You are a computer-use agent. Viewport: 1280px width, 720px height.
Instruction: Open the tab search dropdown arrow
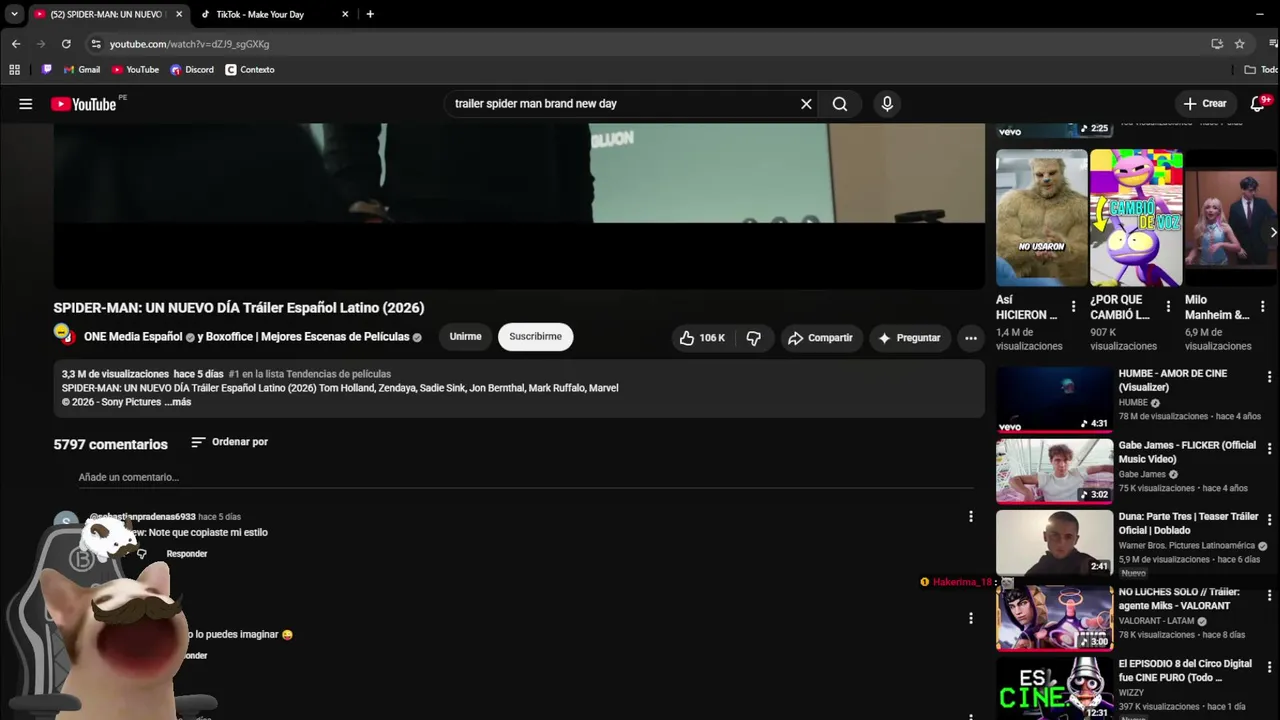tap(14, 14)
